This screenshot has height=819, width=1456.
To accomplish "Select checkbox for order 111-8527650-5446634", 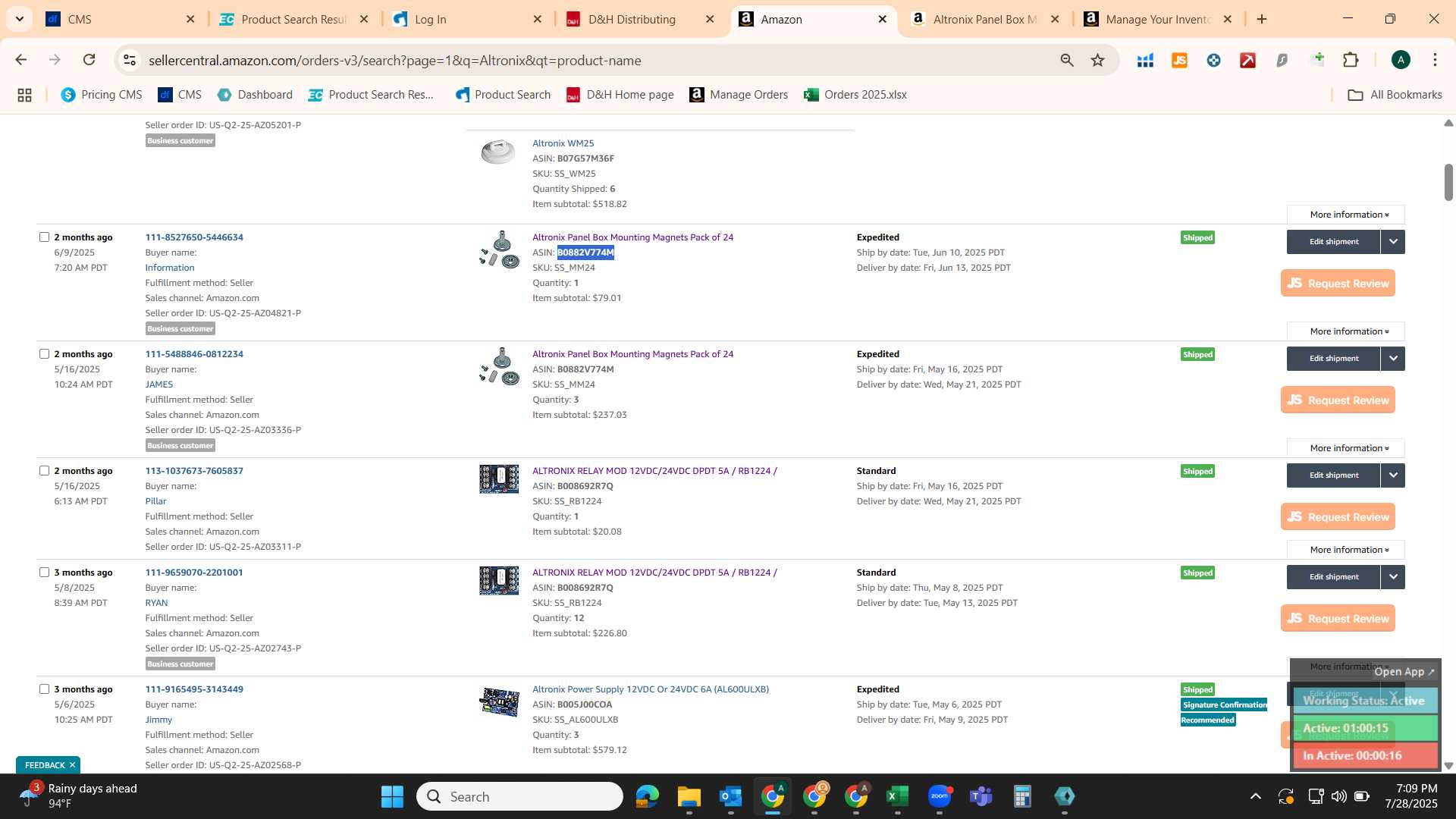I will point(44,237).
